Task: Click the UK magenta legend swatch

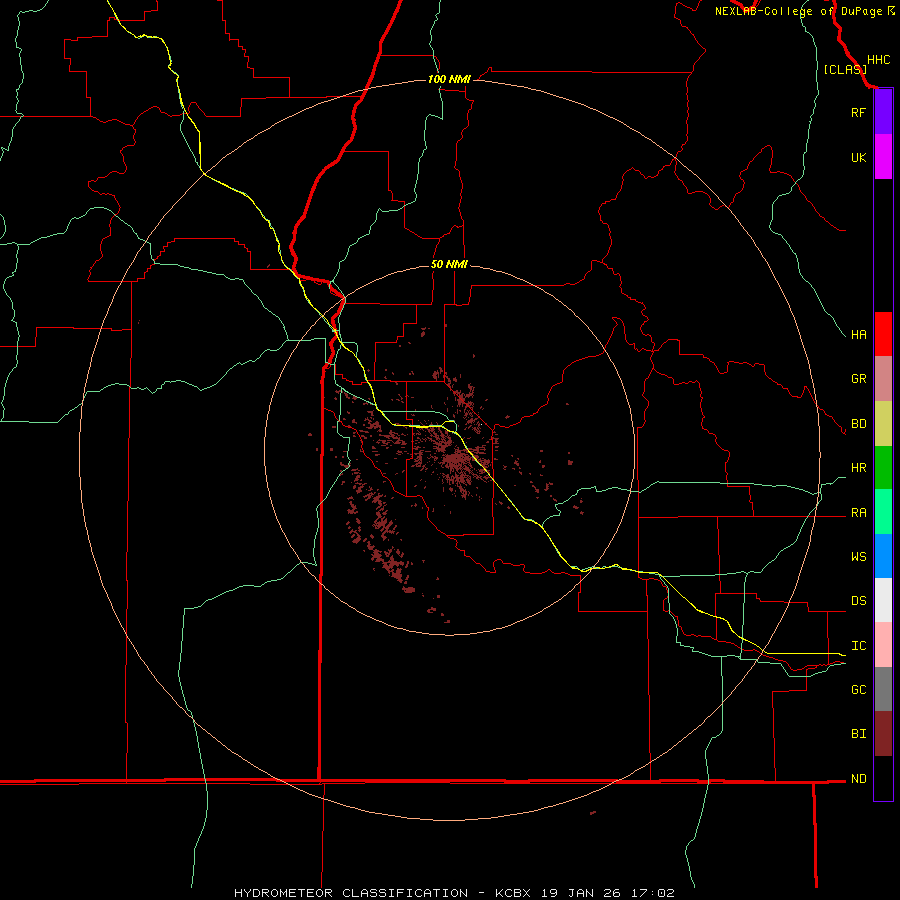Action: coord(883,157)
